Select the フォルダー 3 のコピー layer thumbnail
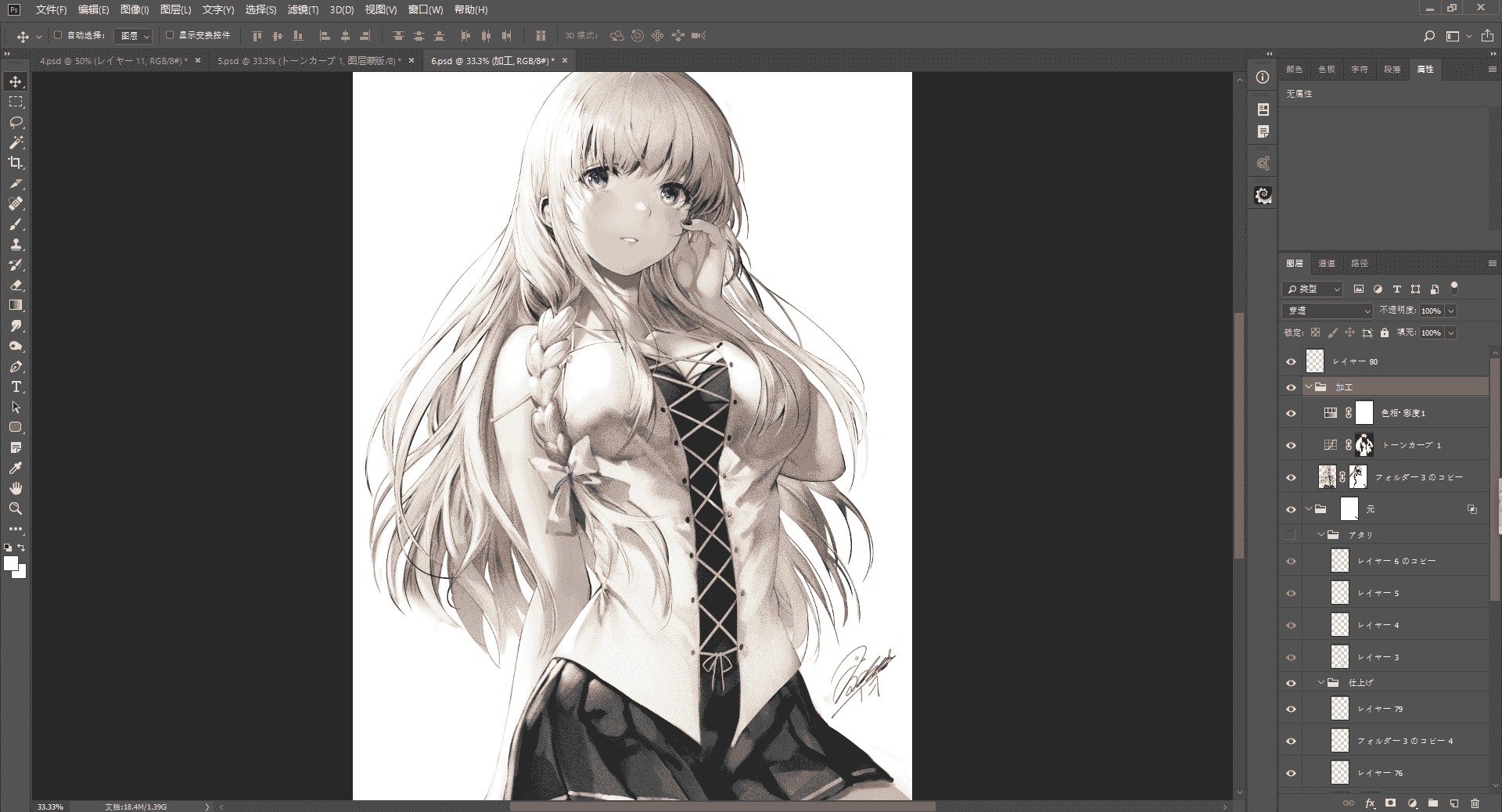Viewport: 1502px width, 812px height. click(1327, 477)
